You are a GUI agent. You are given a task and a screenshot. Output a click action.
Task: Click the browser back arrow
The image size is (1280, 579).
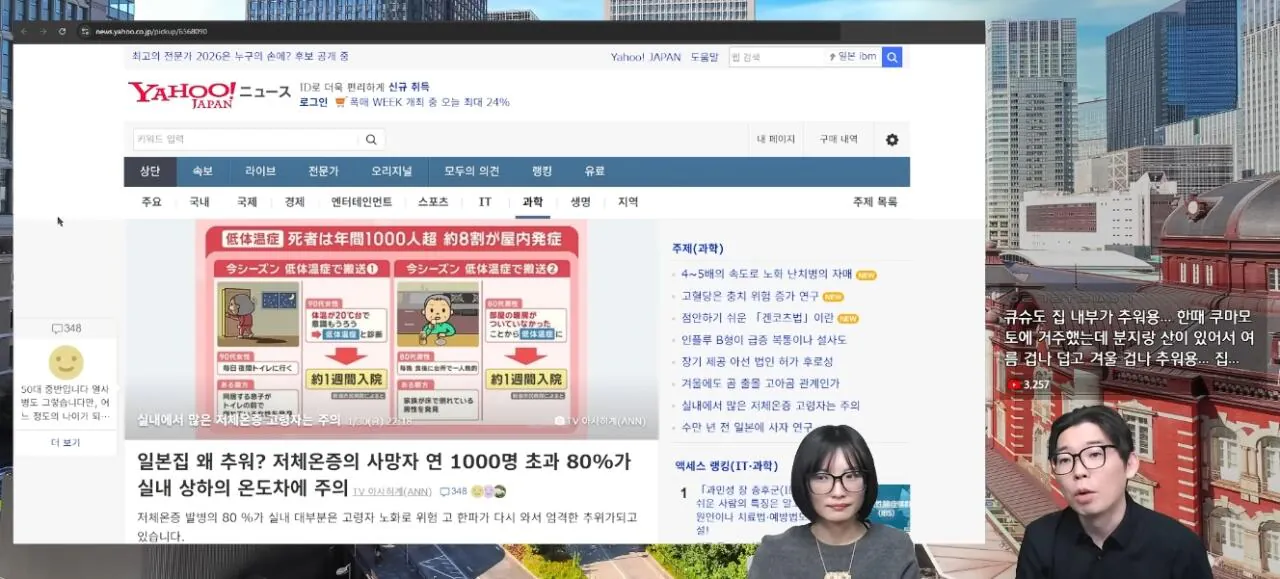(25, 32)
